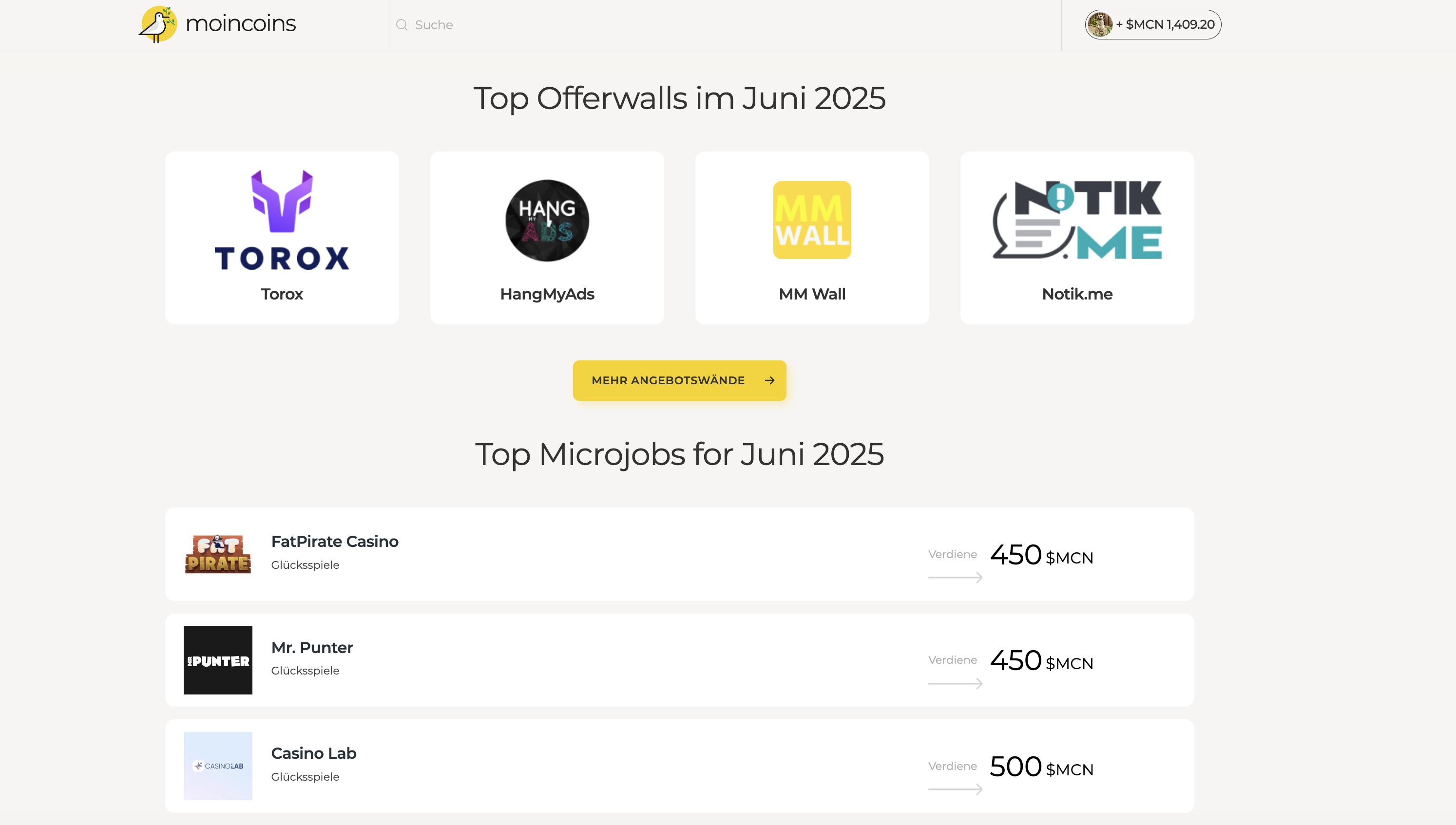Image resolution: width=1456 pixels, height=825 pixels.
Task: Open the HangMyAds round logo
Action: (x=547, y=221)
